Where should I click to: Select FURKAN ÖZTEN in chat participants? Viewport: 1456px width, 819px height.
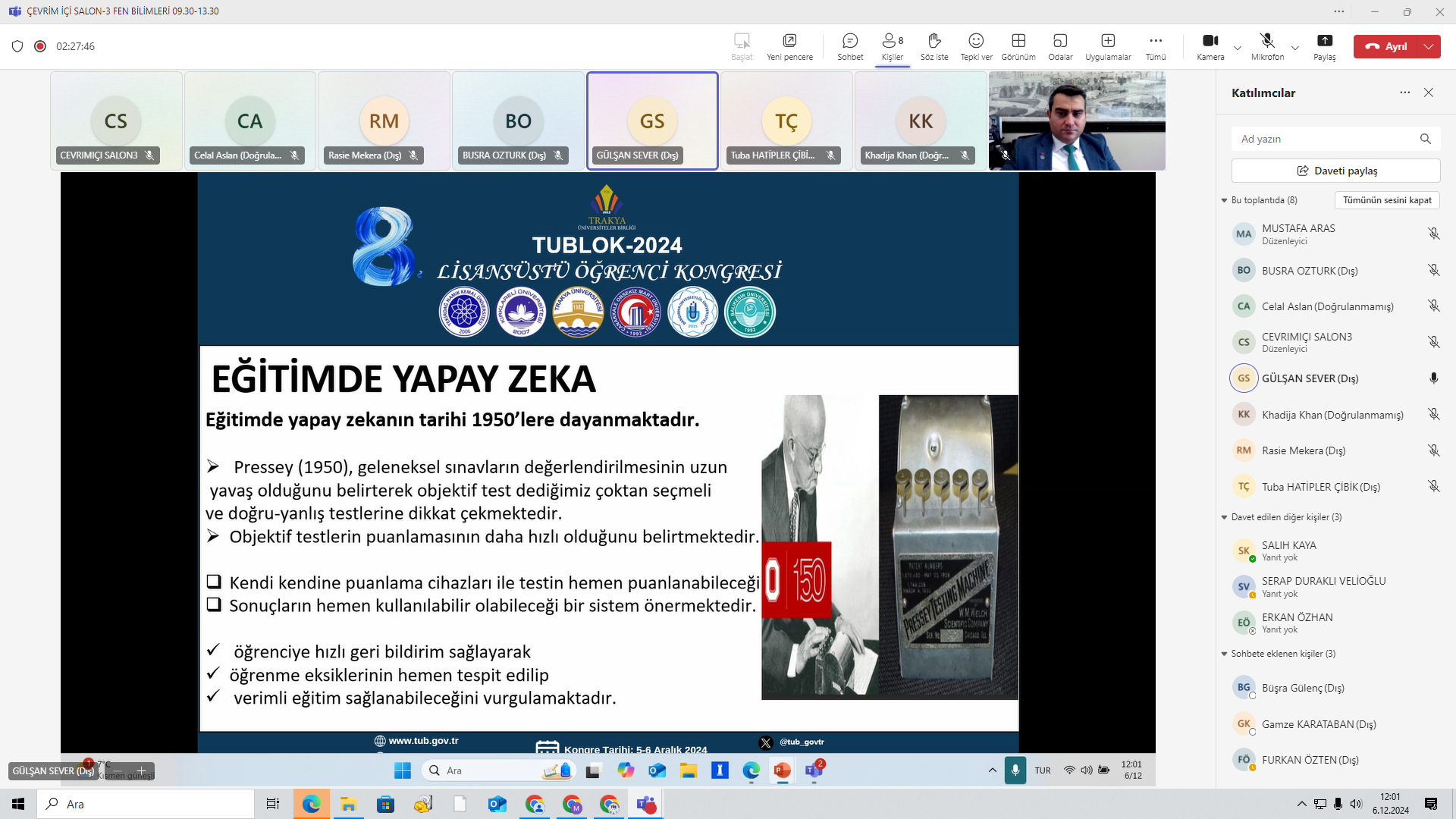[1335, 760]
